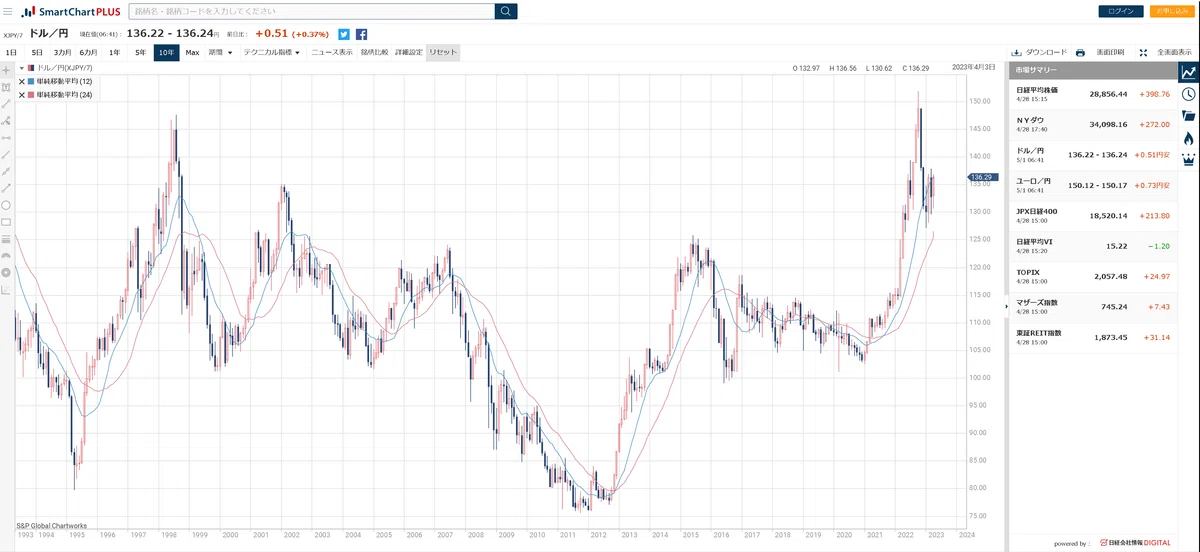Image resolution: width=1200 pixels, height=552 pixels.
Task: Open 詳細設定 settings
Action: click(x=409, y=52)
